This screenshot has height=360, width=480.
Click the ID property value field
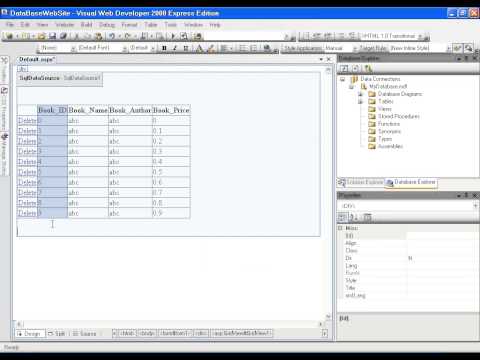pos(442,236)
